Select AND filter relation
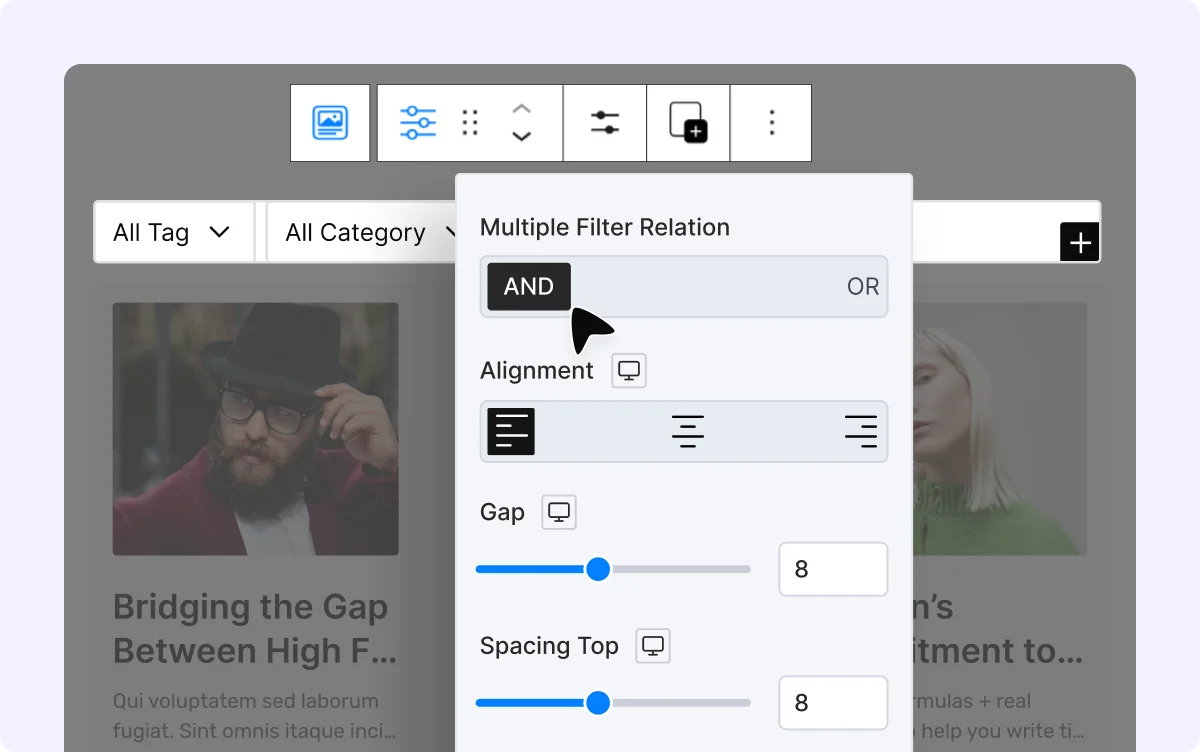The height and width of the screenshot is (752, 1200). click(528, 287)
